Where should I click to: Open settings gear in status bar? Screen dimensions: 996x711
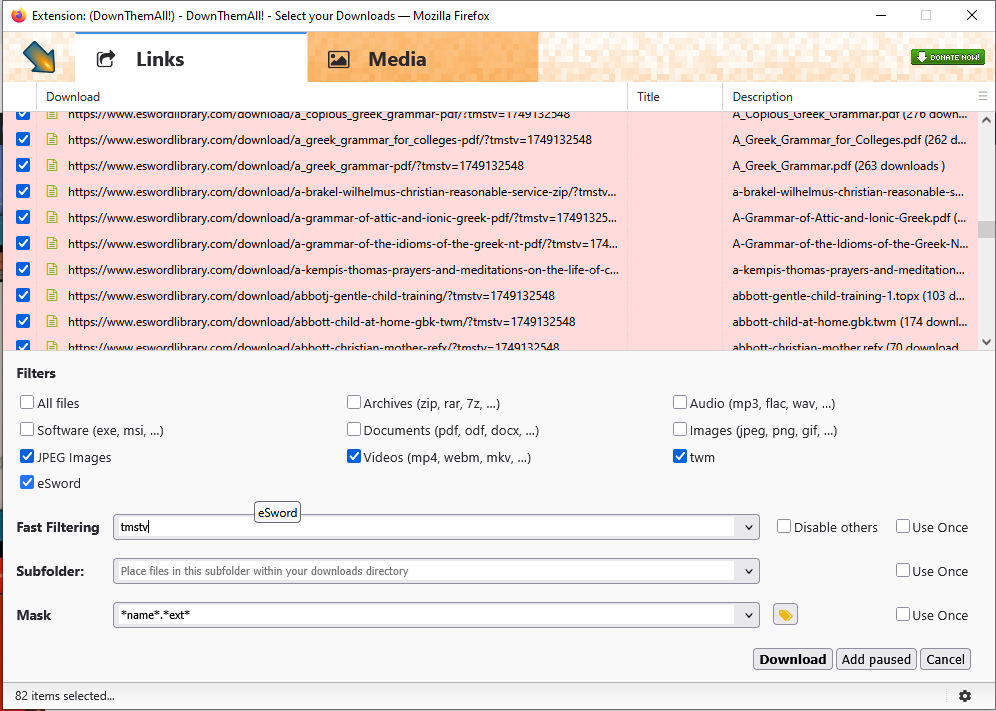[965, 696]
